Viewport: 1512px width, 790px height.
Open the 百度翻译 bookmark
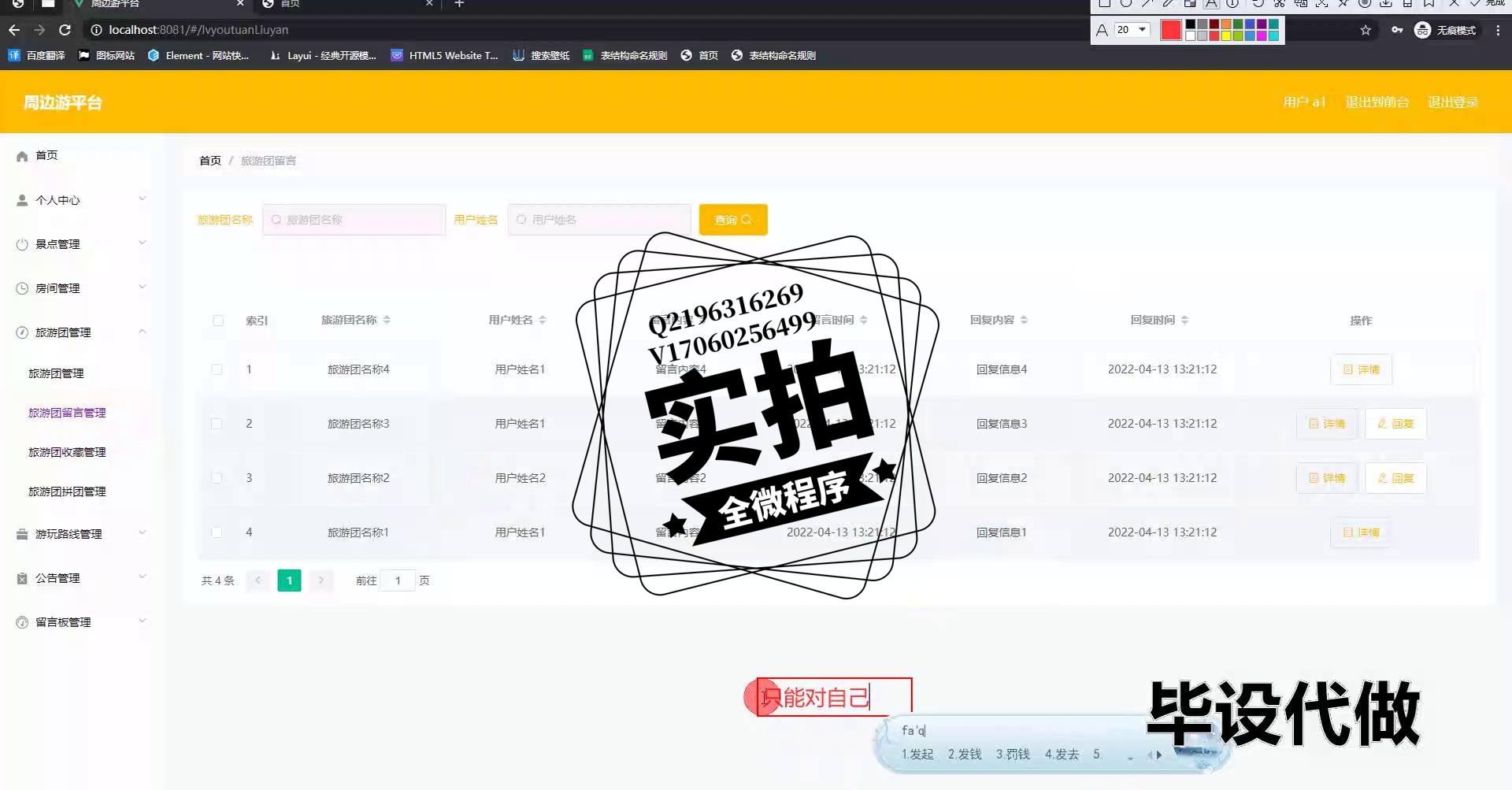coord(36,55)
